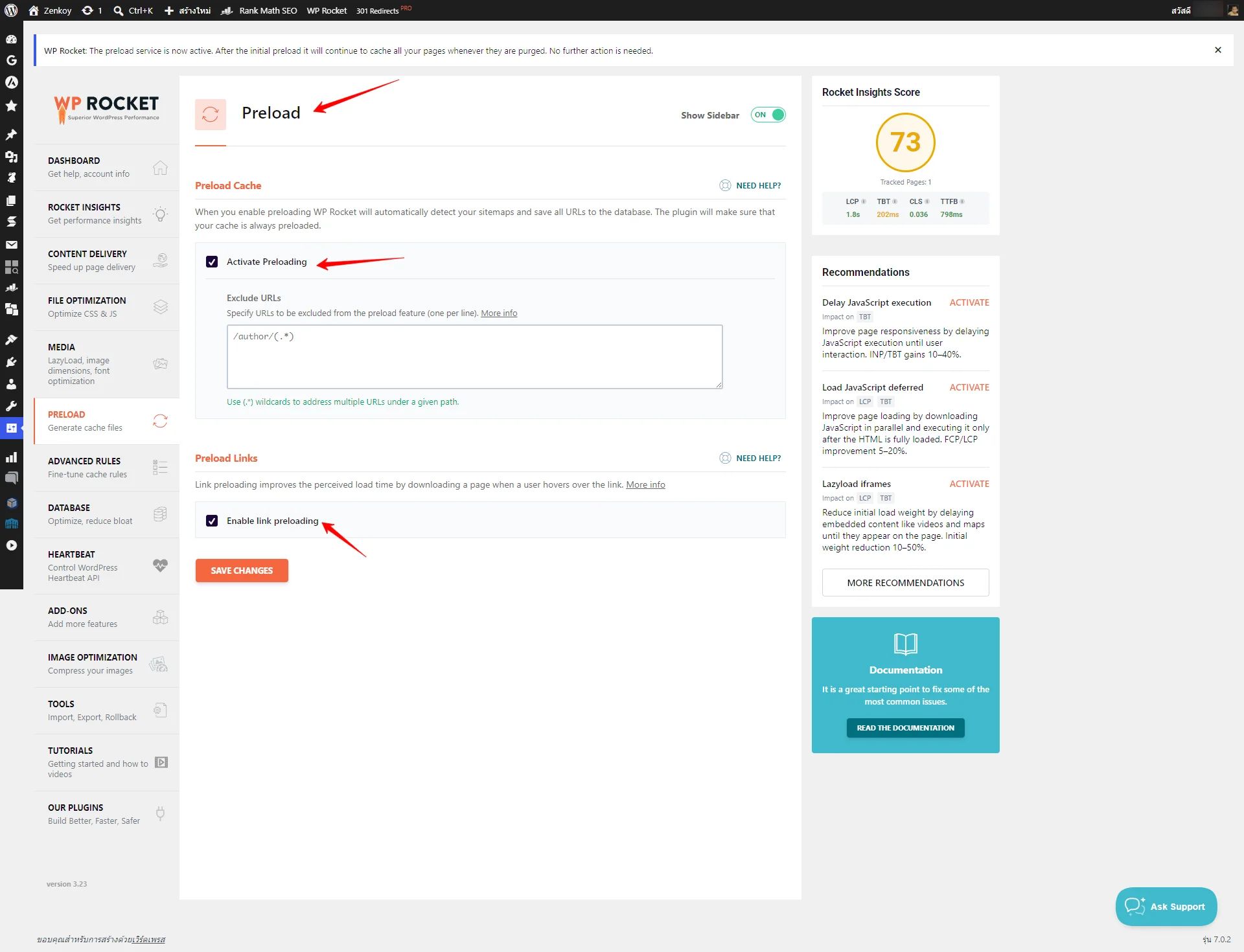Open Rocket Insights section
The height and width of the screenshot is (952, 1244).
click(x=107, y=214)
